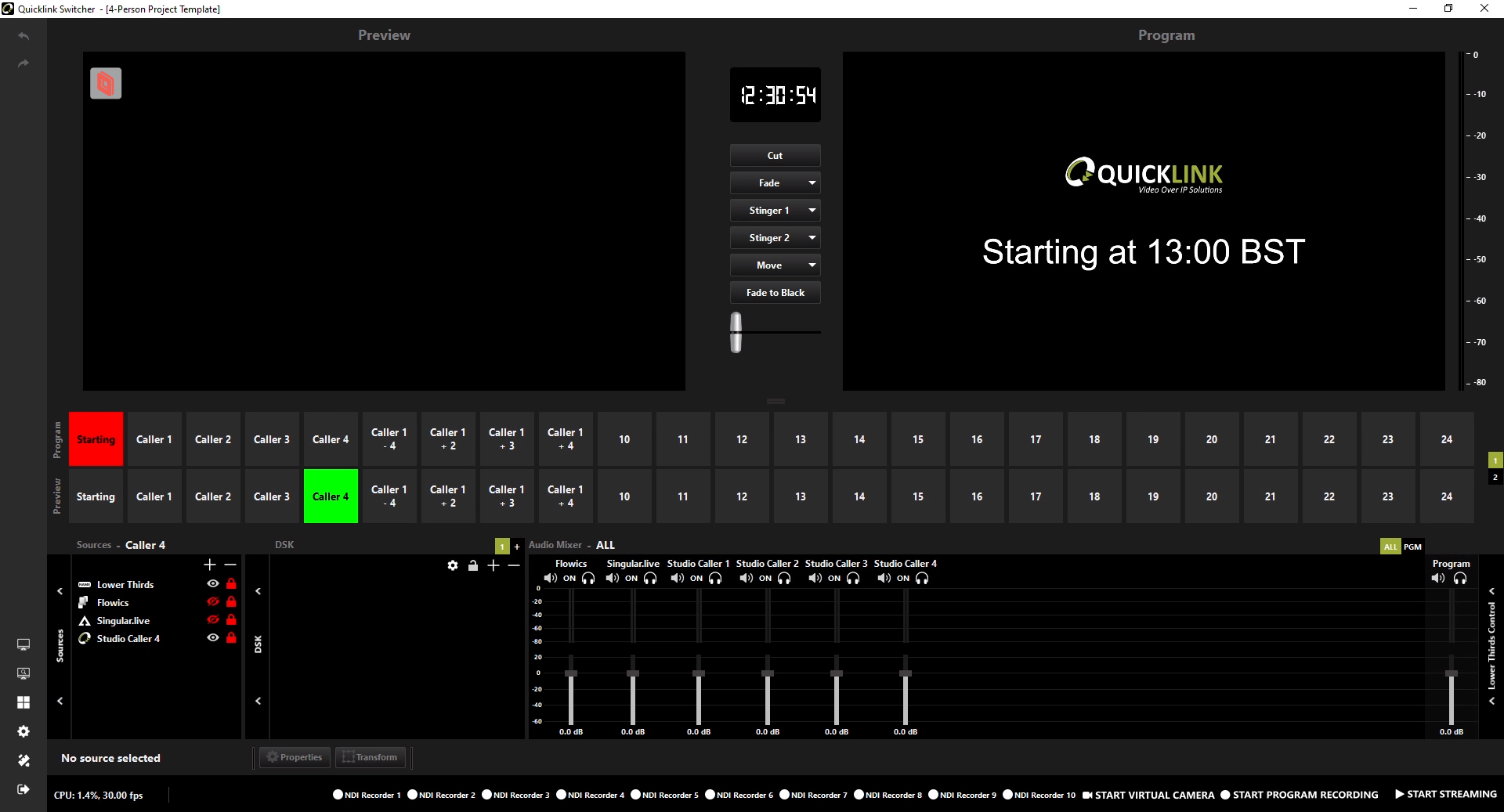Mute Studio Caller 1 speaker icon
Screen dimensions: 1504x812
tap(677, 579)
